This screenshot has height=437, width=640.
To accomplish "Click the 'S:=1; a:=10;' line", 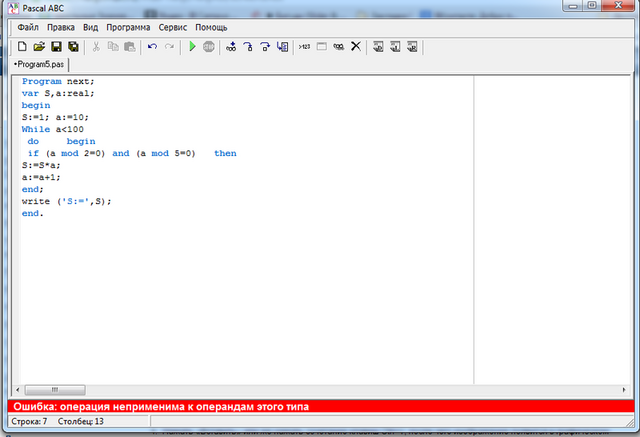I will tap(55, 117).
